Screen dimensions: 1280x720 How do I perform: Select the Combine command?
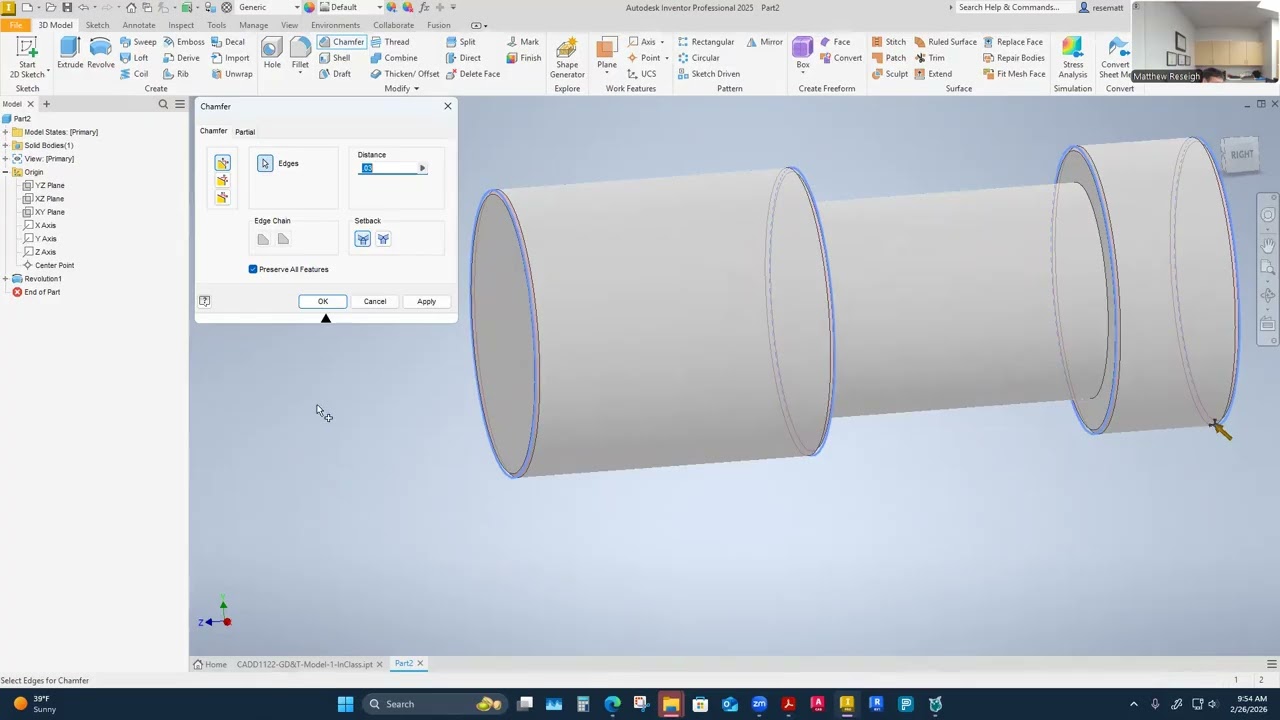click(393, 58)
